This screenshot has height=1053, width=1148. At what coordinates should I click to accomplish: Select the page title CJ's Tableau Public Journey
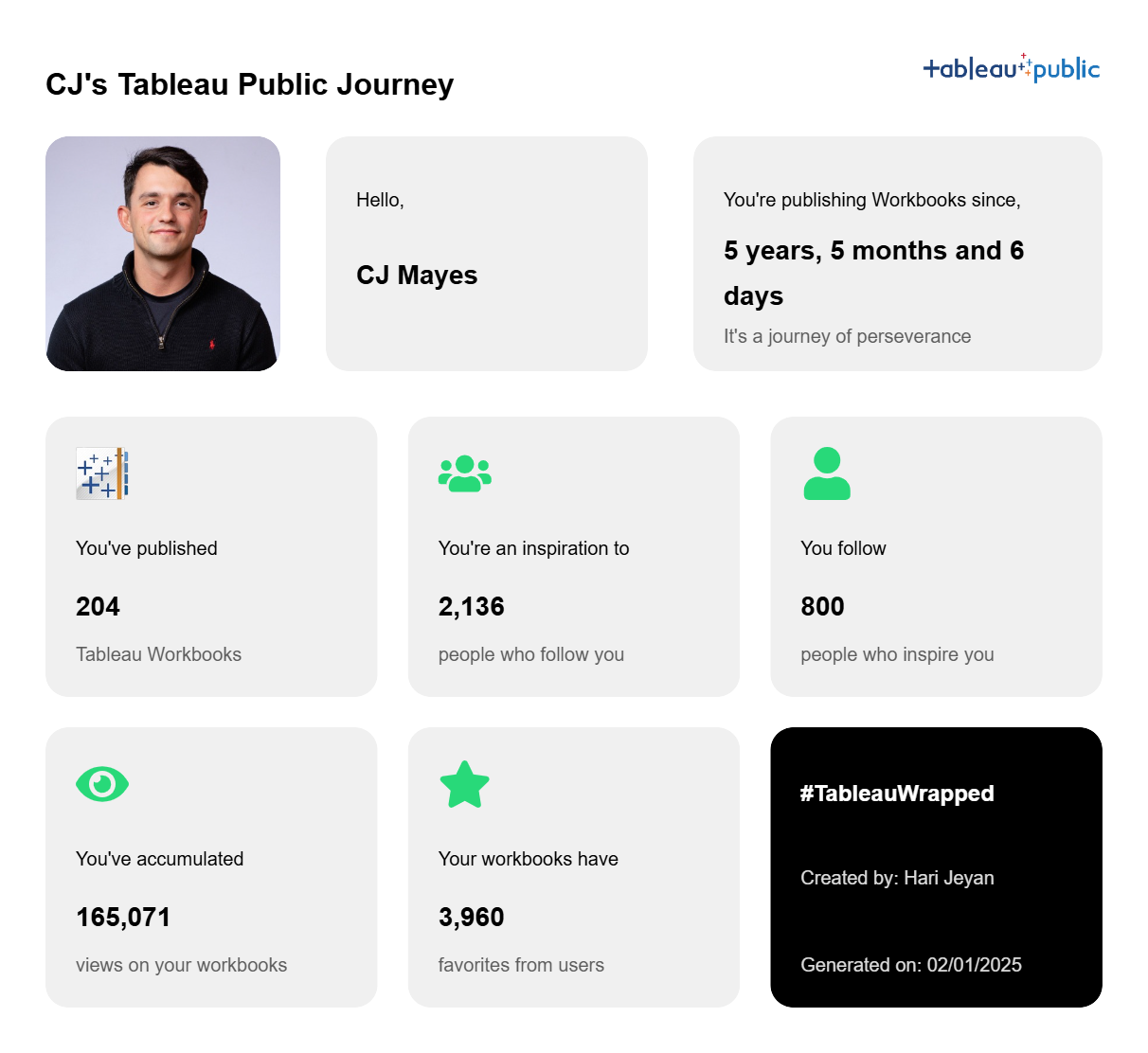click(x=250, y=84)
